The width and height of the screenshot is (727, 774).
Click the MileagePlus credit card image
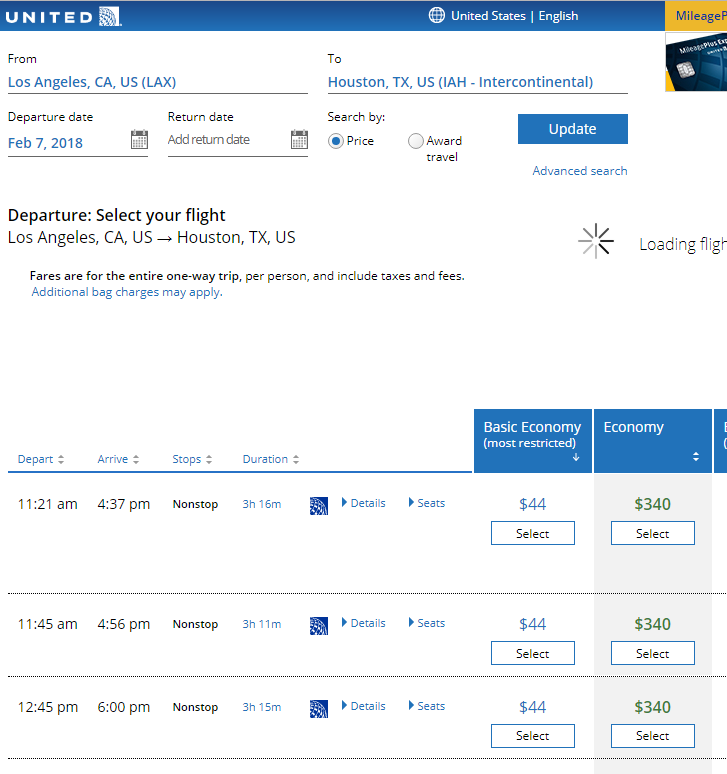[x=696, y=62]
